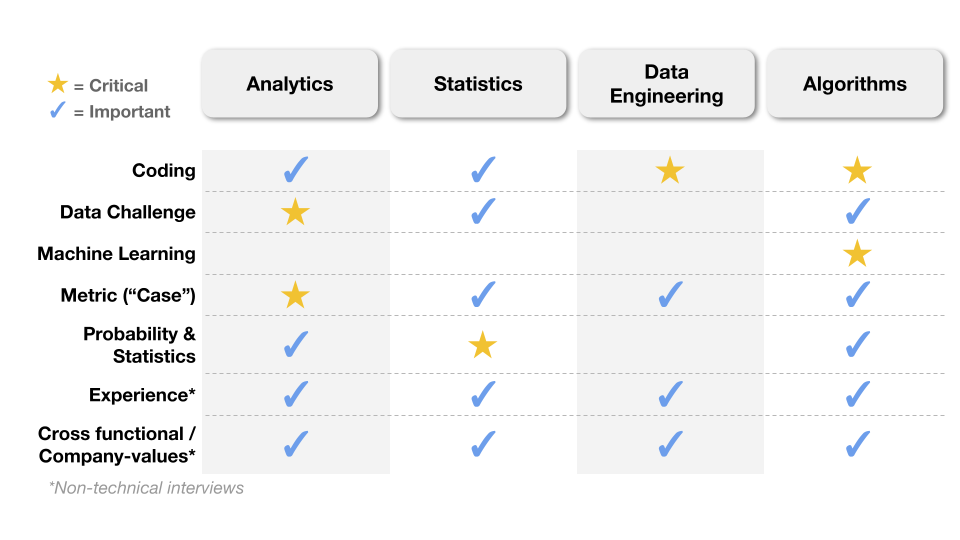Select the Algorithms column header
The width and height of the screenshot is (960, 540).
[x=855, y=84]
